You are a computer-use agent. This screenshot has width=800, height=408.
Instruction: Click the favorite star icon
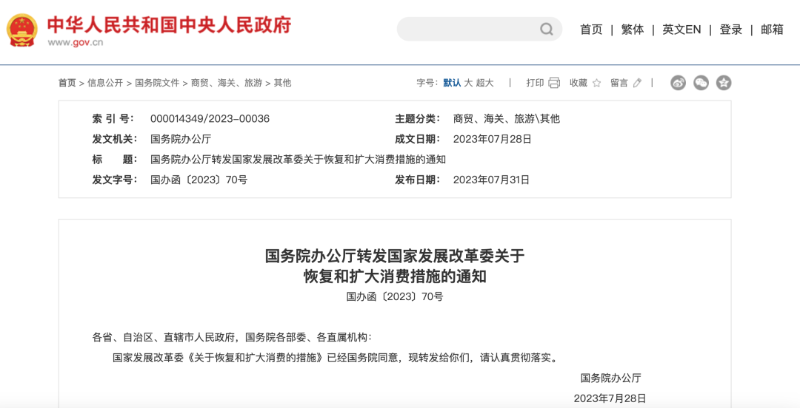pos(596,83)
